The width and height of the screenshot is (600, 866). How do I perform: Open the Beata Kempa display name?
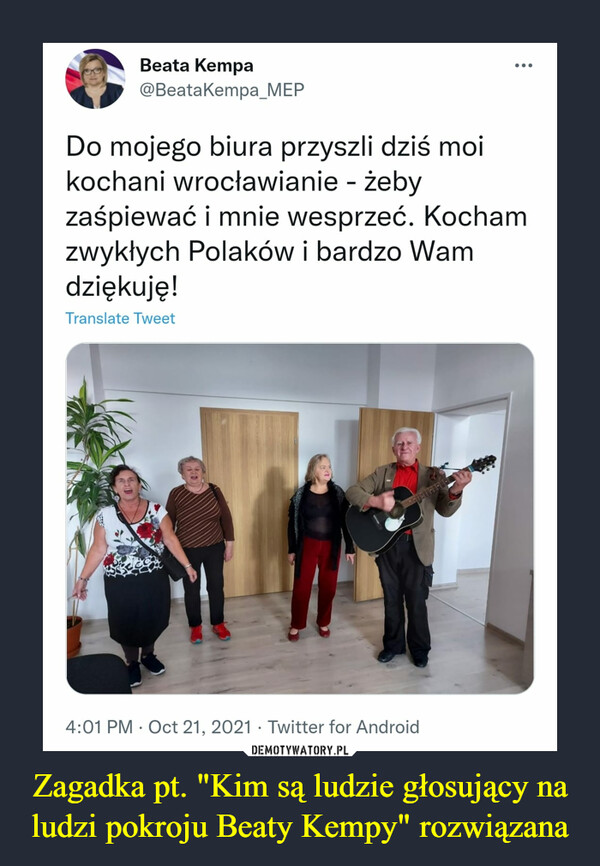(196, 65)
